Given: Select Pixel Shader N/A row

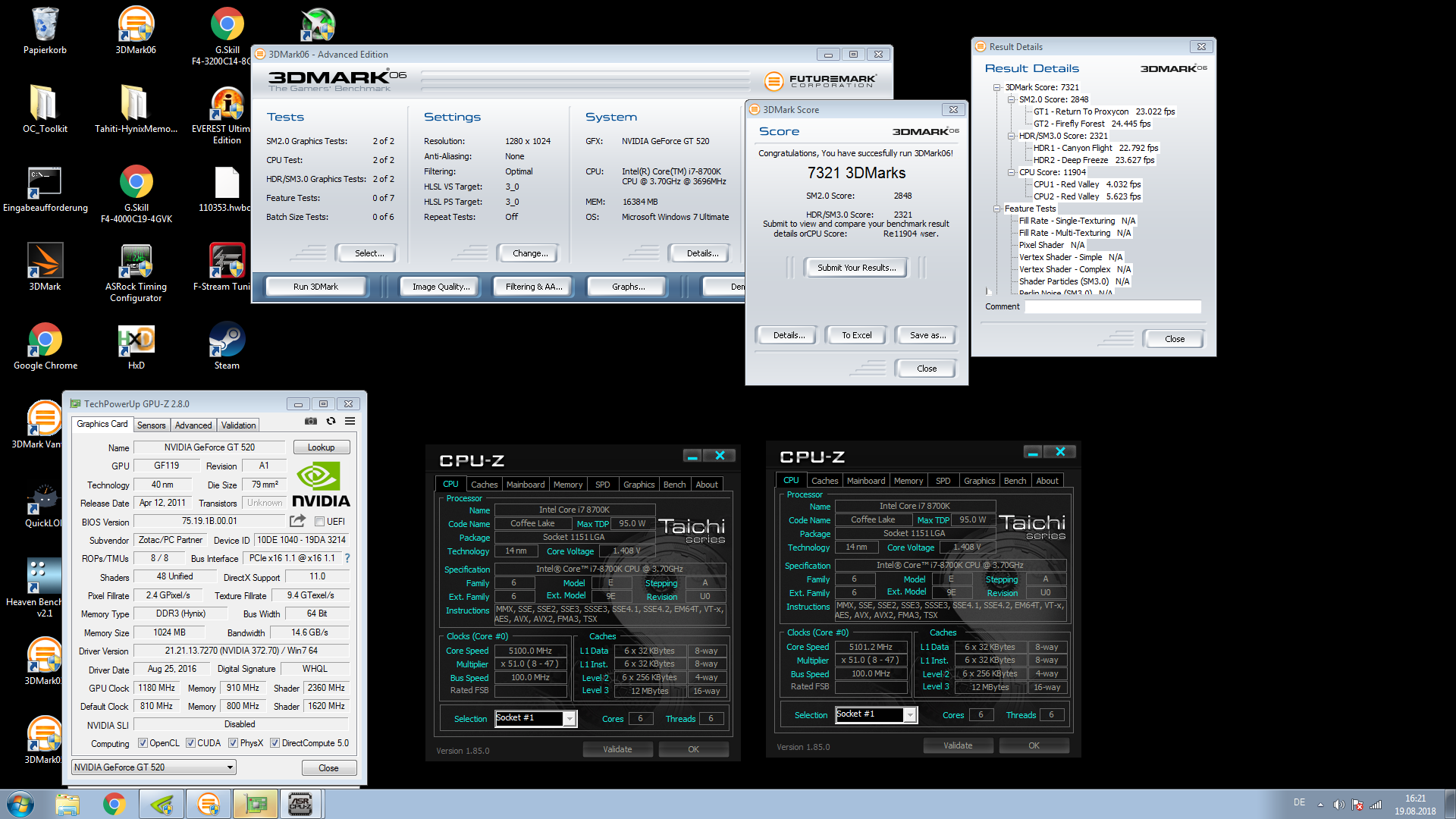Looking at the screenshot, I should (x=1052, y=245).
